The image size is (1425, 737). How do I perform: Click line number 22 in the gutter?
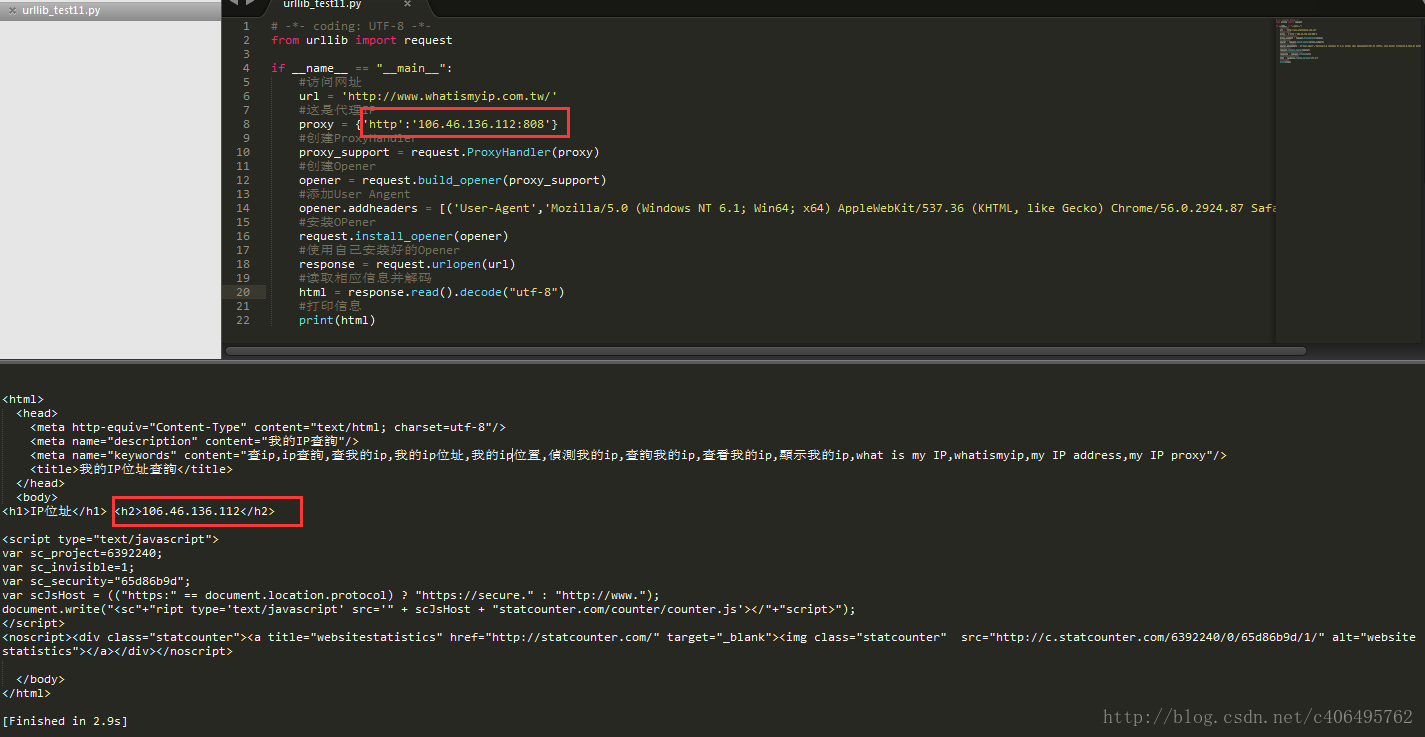244,320
